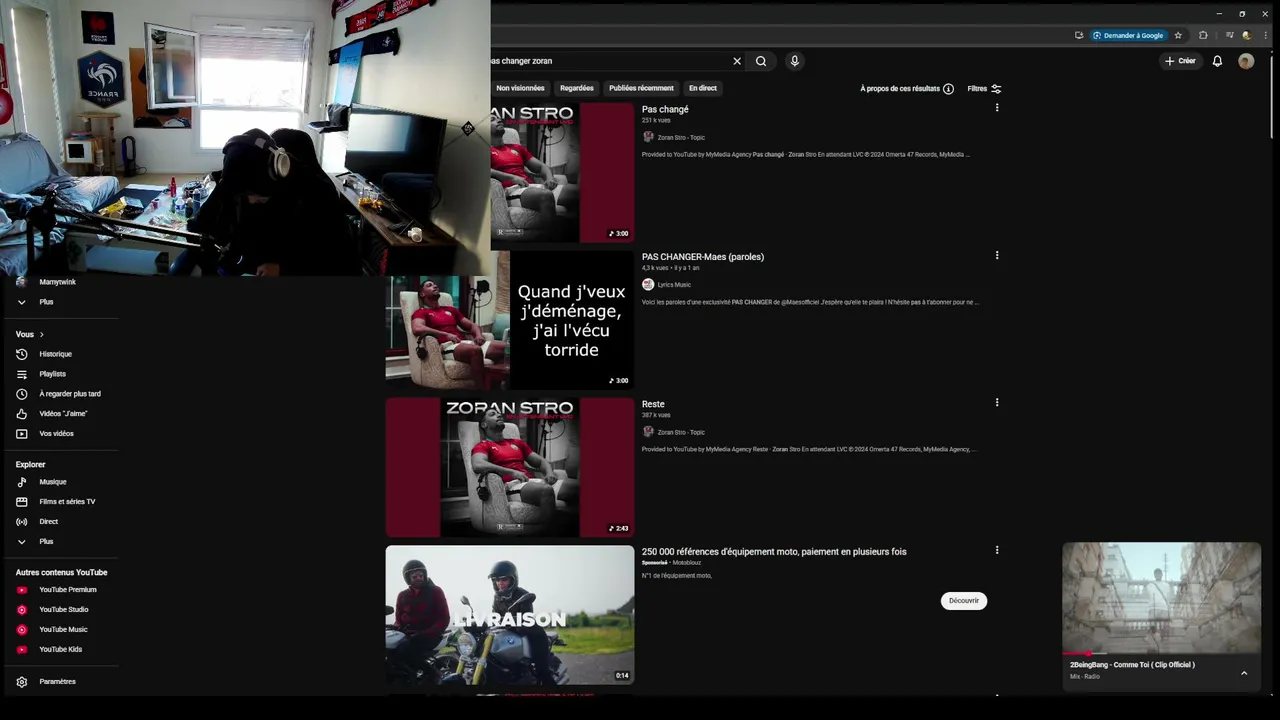Select the En direct filter chip

tap(703, 88)
